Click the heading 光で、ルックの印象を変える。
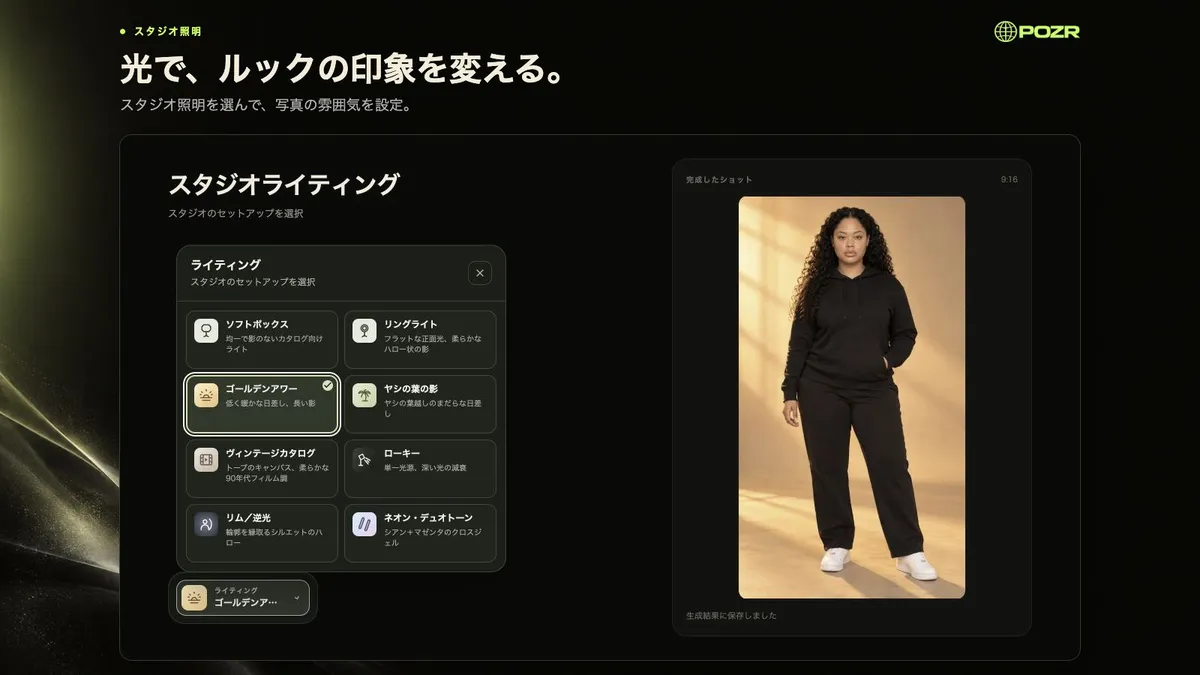The height and width of the screenshot is (675, 1200). (345, 69)
